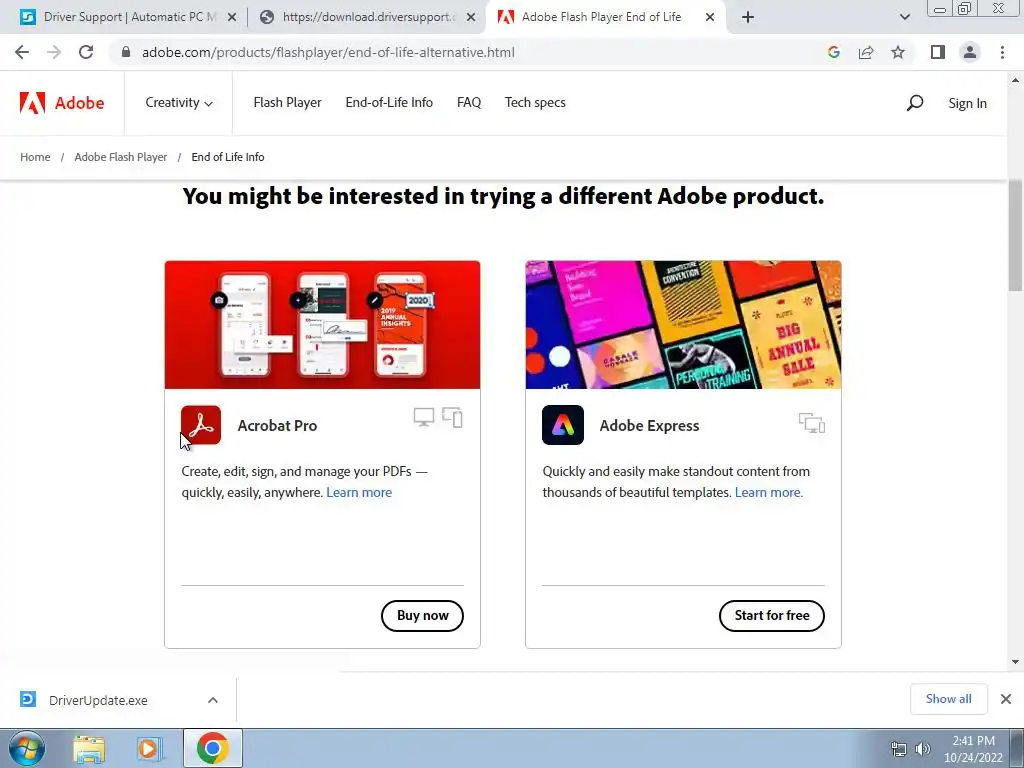
Task: Click the Show desktop strip by the clock
Action: click(x=1017, y=748)
